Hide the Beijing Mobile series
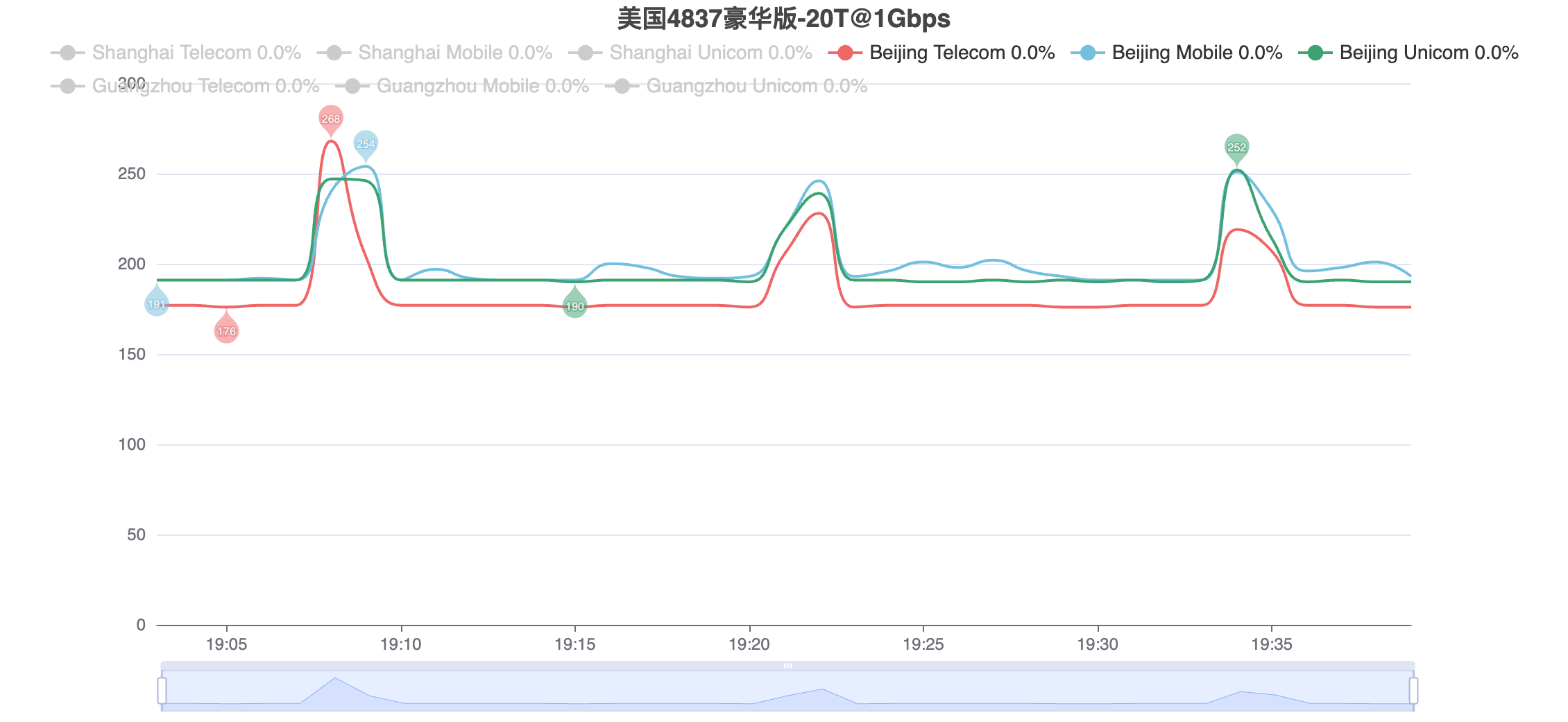 [x=1177, y=53]
